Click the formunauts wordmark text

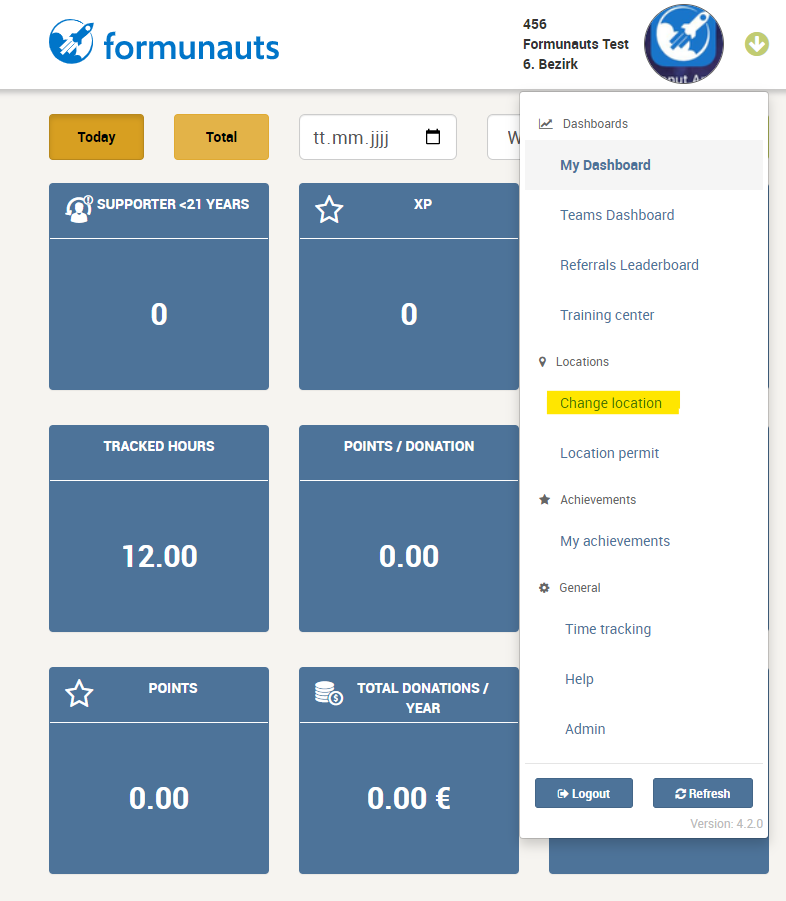click(191, 46)
